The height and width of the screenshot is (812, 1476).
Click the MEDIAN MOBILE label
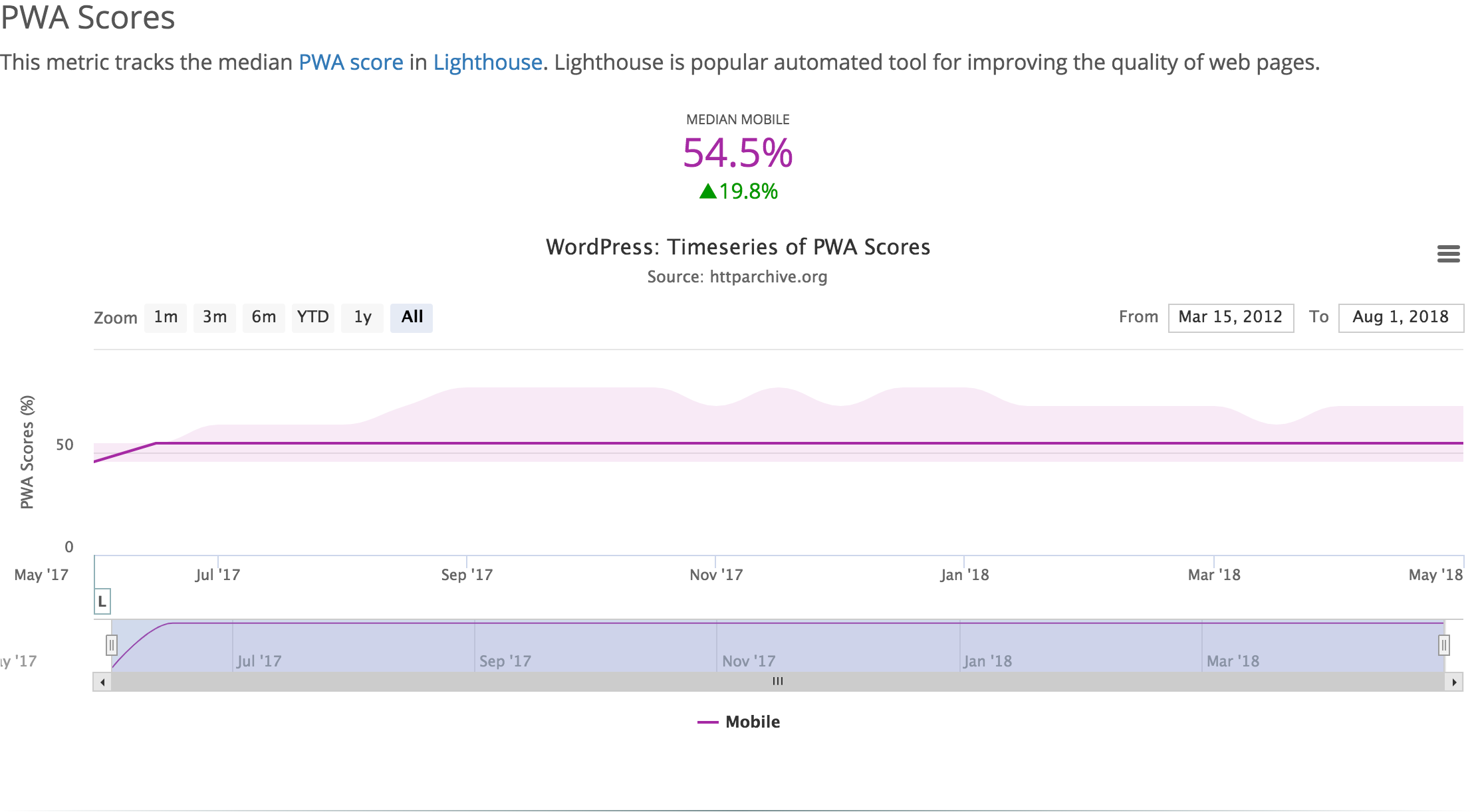[x=738, y=120]
